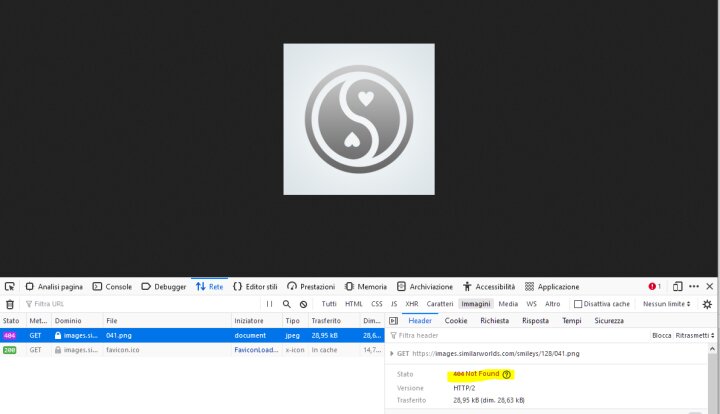The width and height of the screenshot is (720, 414).
Task: Switch to the Console tab
Action: (x=112, y=286)
